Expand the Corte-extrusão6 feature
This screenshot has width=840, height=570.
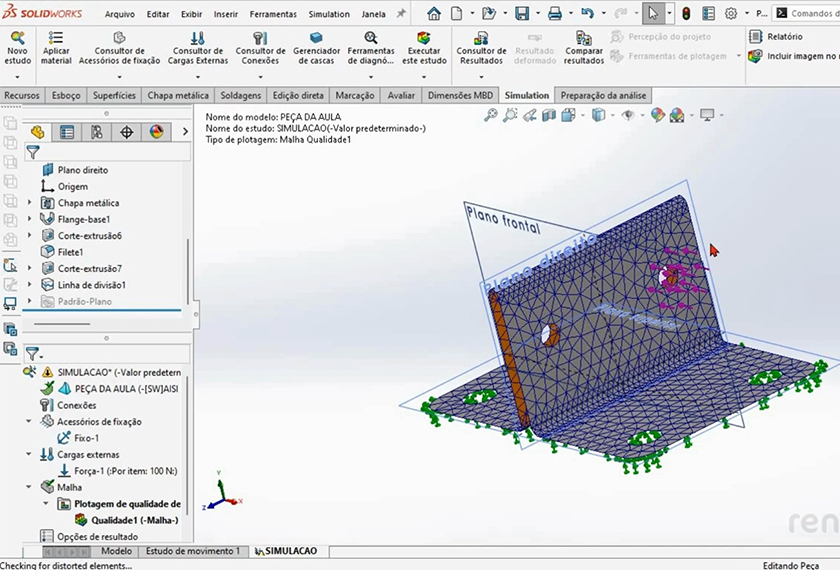[30, 236]
